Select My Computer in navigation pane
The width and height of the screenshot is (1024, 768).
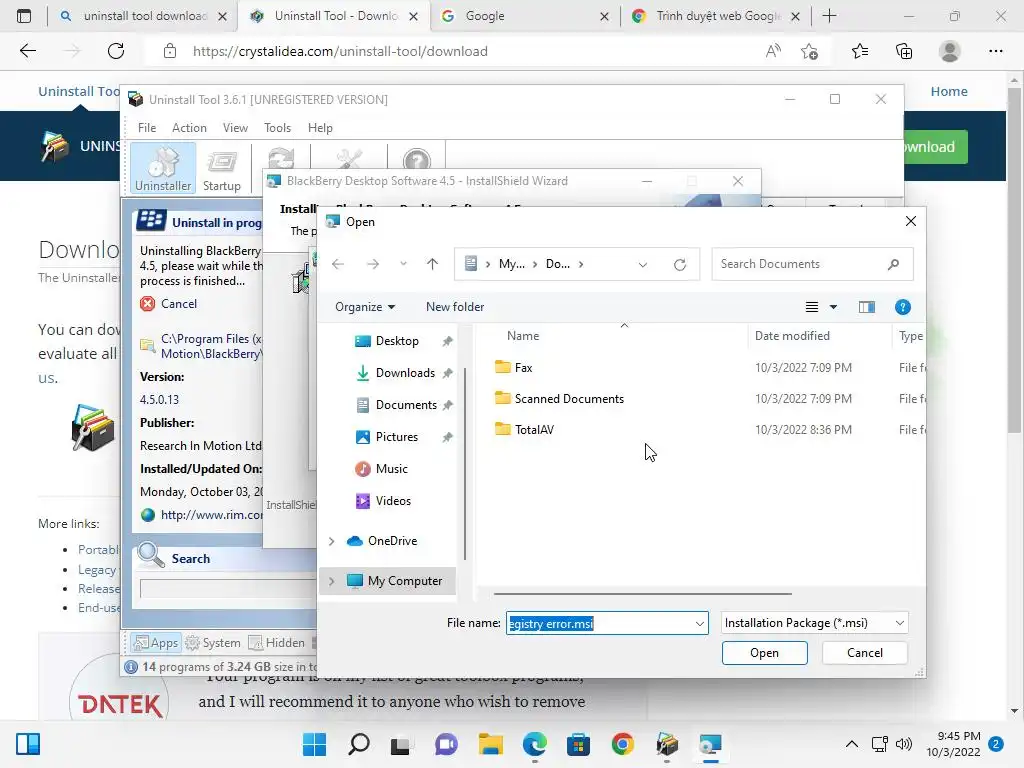(405, 581)
